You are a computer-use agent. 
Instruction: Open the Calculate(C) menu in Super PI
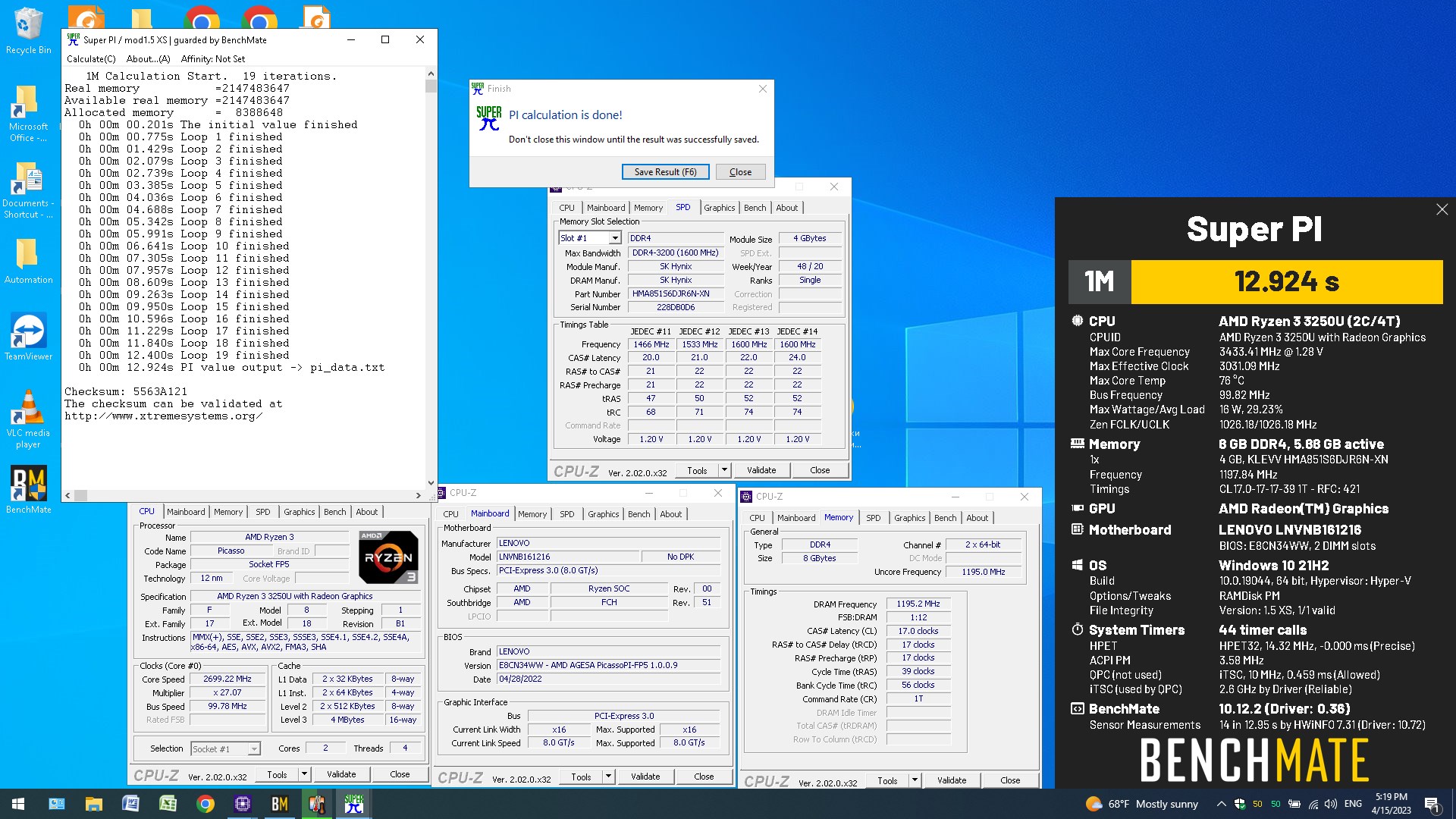coord(91,59)
